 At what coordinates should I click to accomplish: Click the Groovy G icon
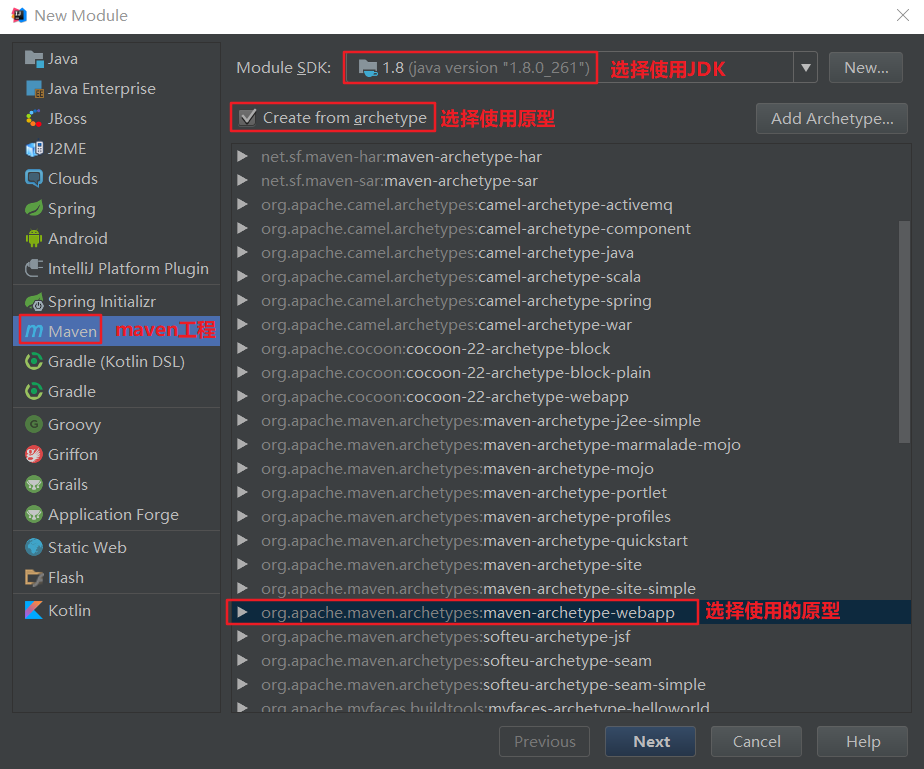(34, 424)
